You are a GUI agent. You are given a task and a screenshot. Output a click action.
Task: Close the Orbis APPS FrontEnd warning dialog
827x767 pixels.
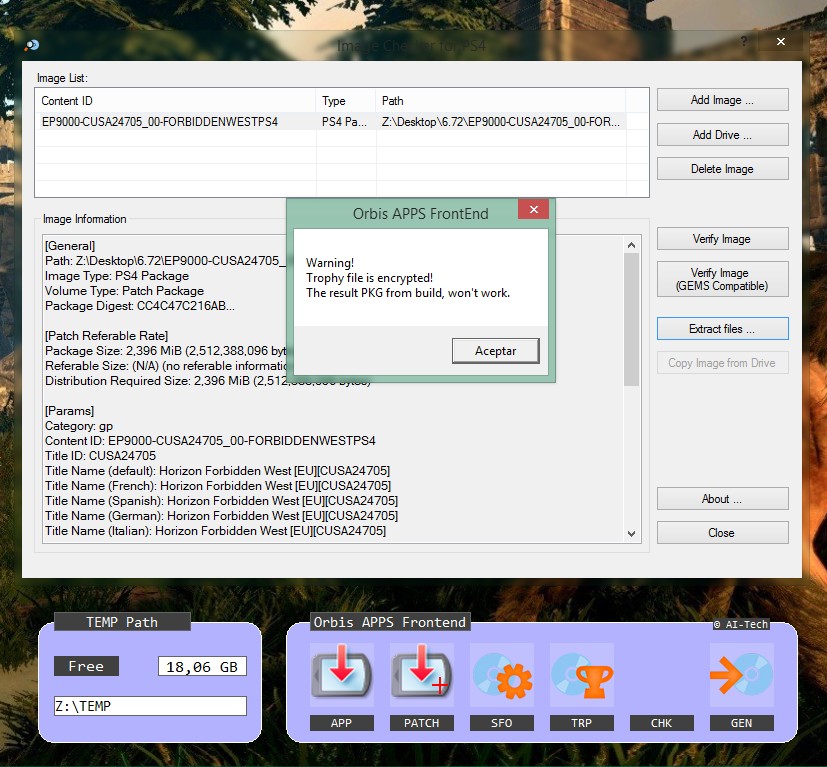534,209
